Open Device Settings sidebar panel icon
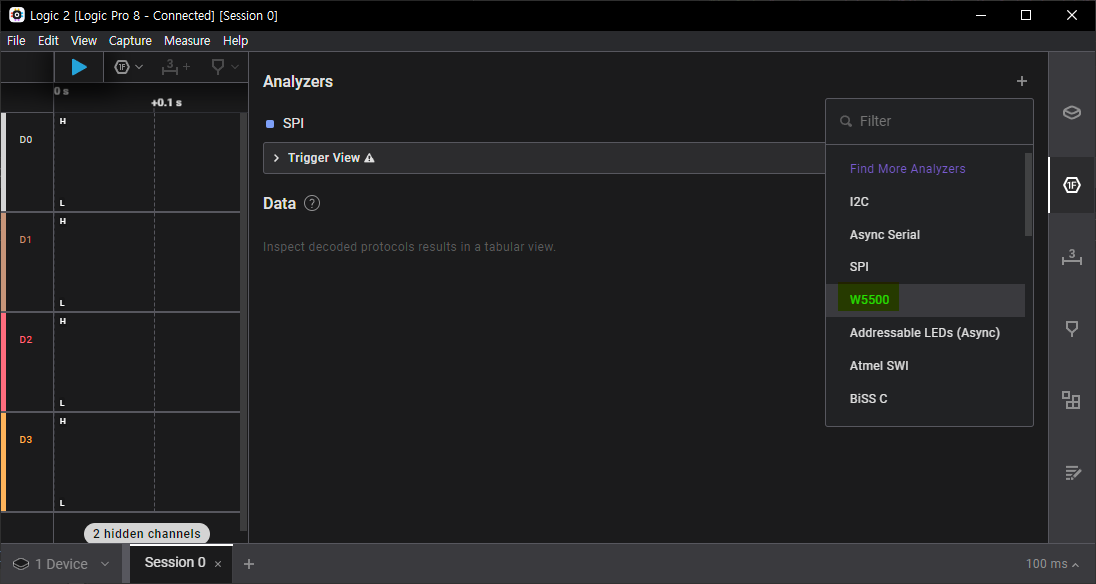1096x584 pixels. pos(1072,112)
